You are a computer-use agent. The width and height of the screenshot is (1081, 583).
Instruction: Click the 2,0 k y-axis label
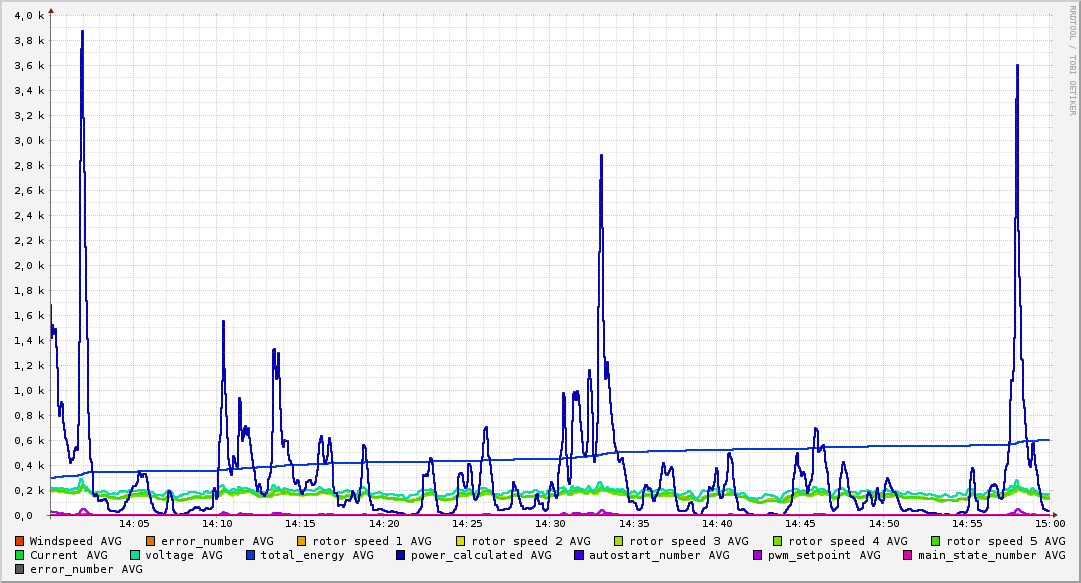tap(29, 265)
